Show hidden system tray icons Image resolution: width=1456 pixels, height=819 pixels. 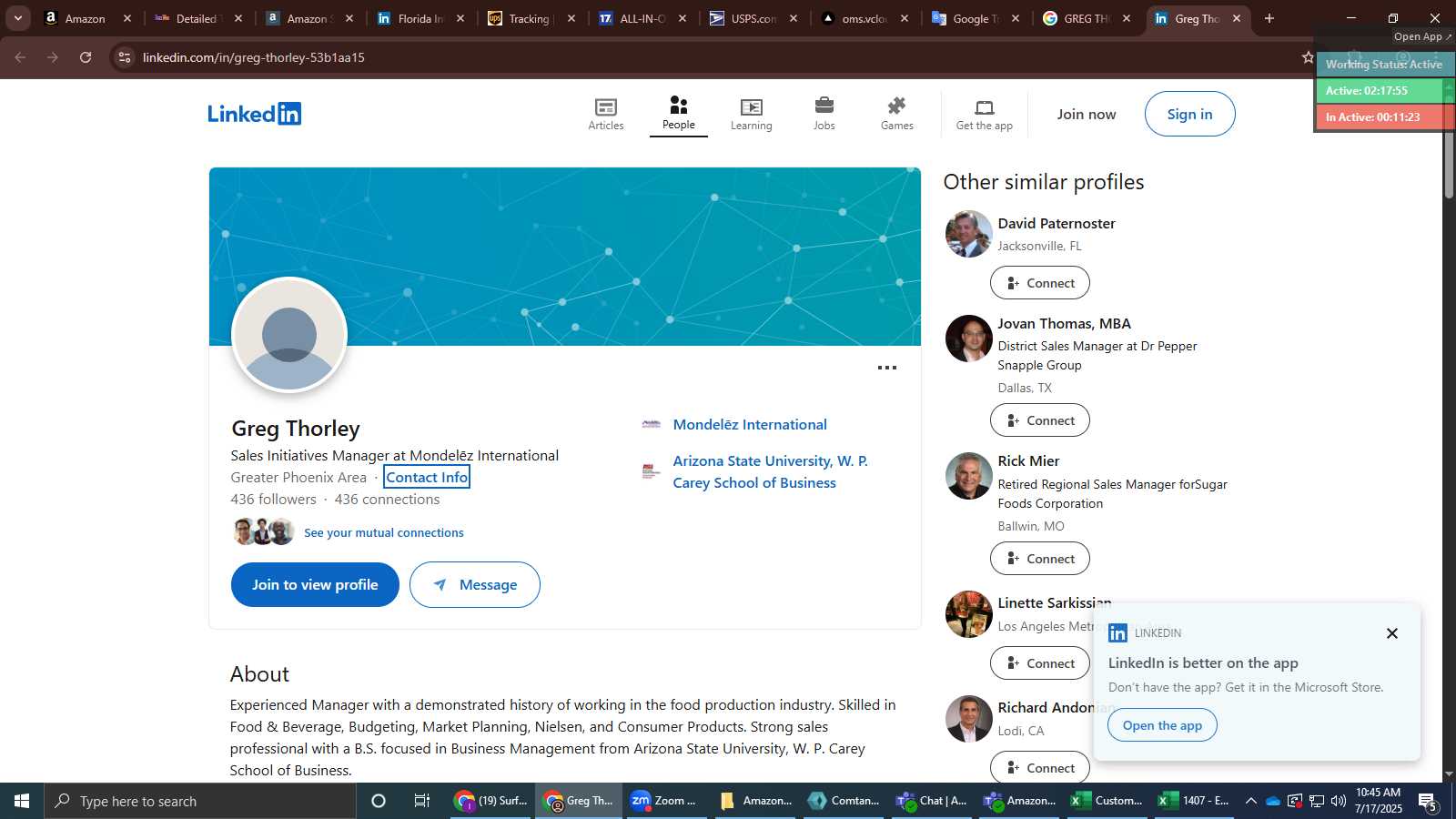coord(1251,801)
